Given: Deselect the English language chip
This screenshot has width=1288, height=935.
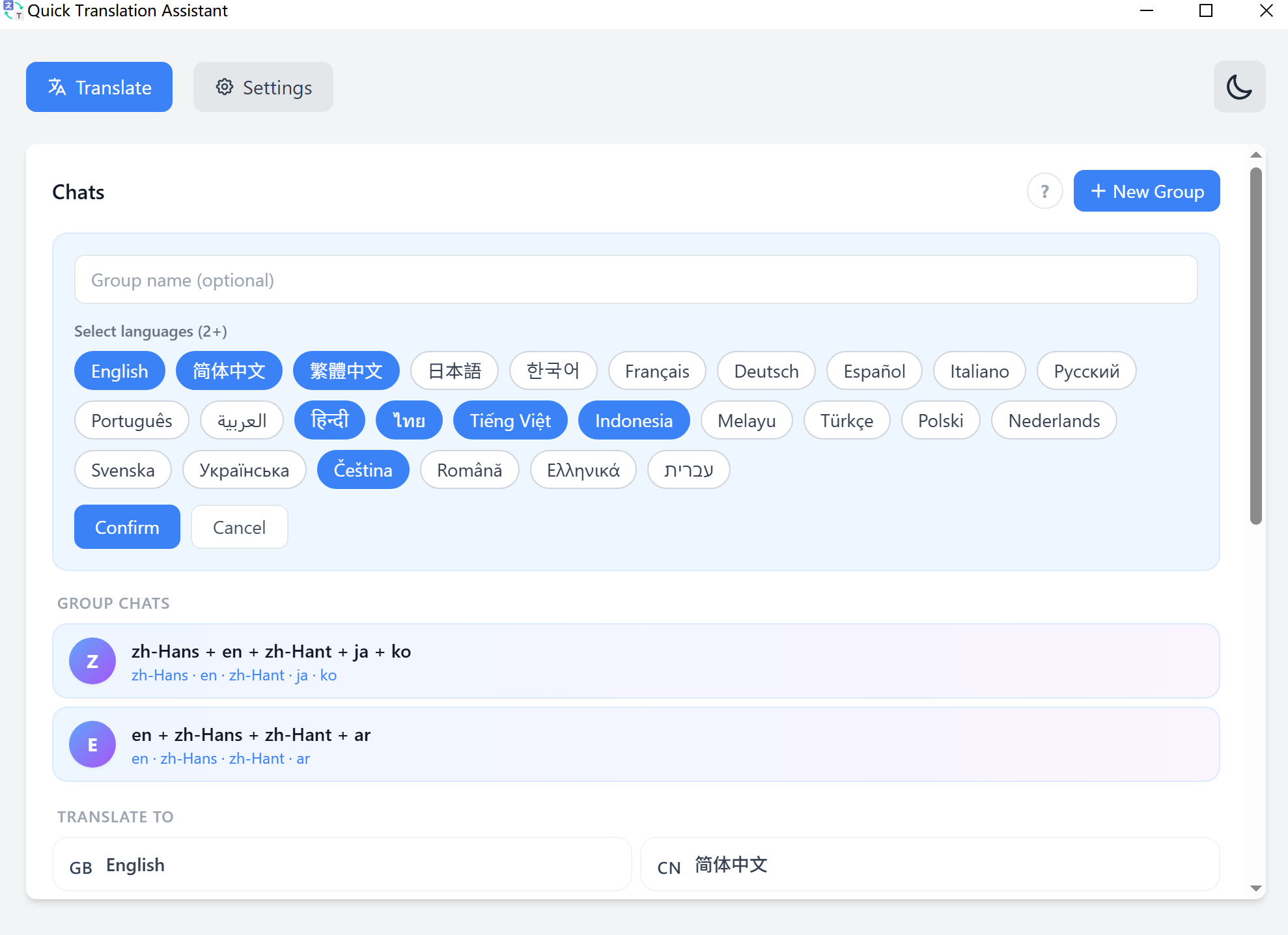Looking at the screenshot, I should coord(119,370).
